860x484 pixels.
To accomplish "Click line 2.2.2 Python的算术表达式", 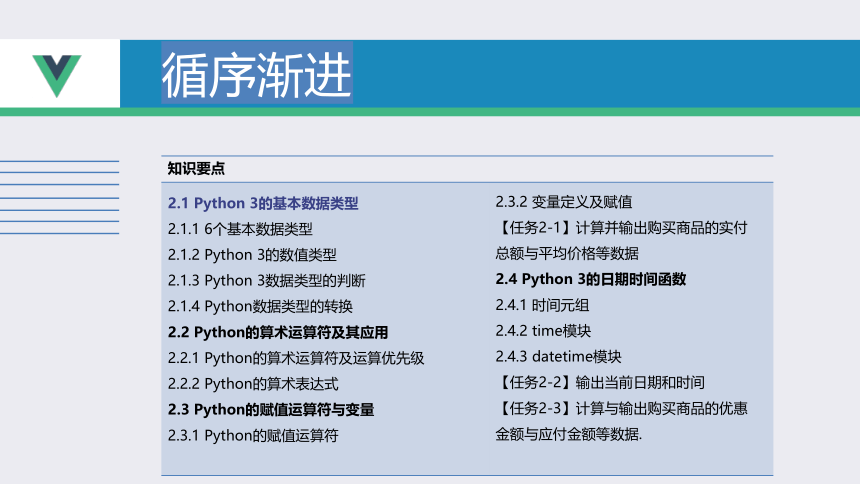I will coord(253,384).
